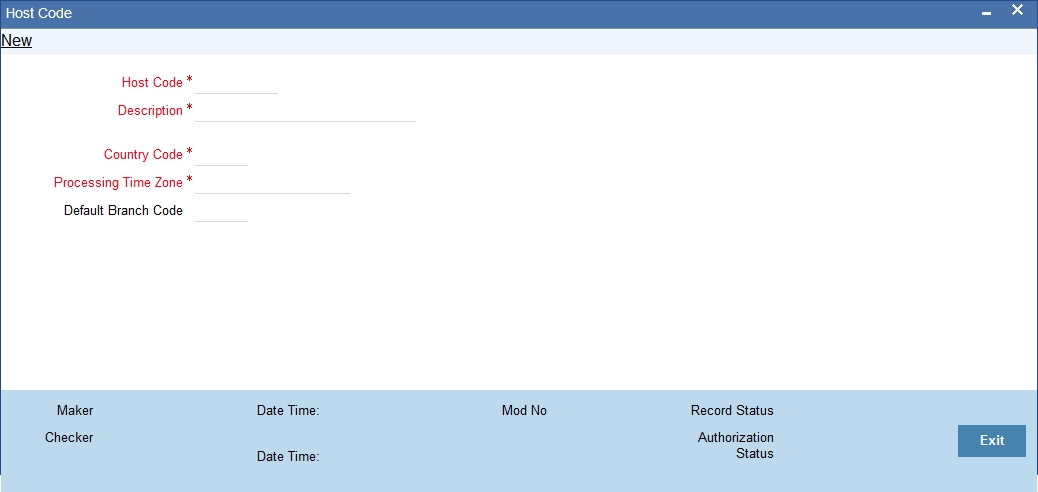Click the Checker label in footer
This screenshot has height=492, width=1038.
(x=69, y=438)
